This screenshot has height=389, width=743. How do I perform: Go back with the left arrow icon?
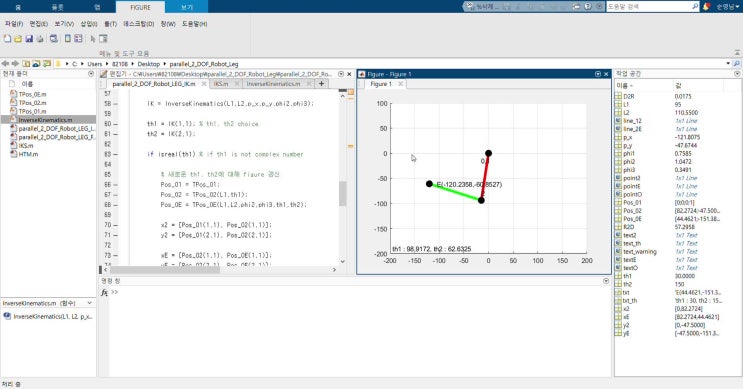5,63
